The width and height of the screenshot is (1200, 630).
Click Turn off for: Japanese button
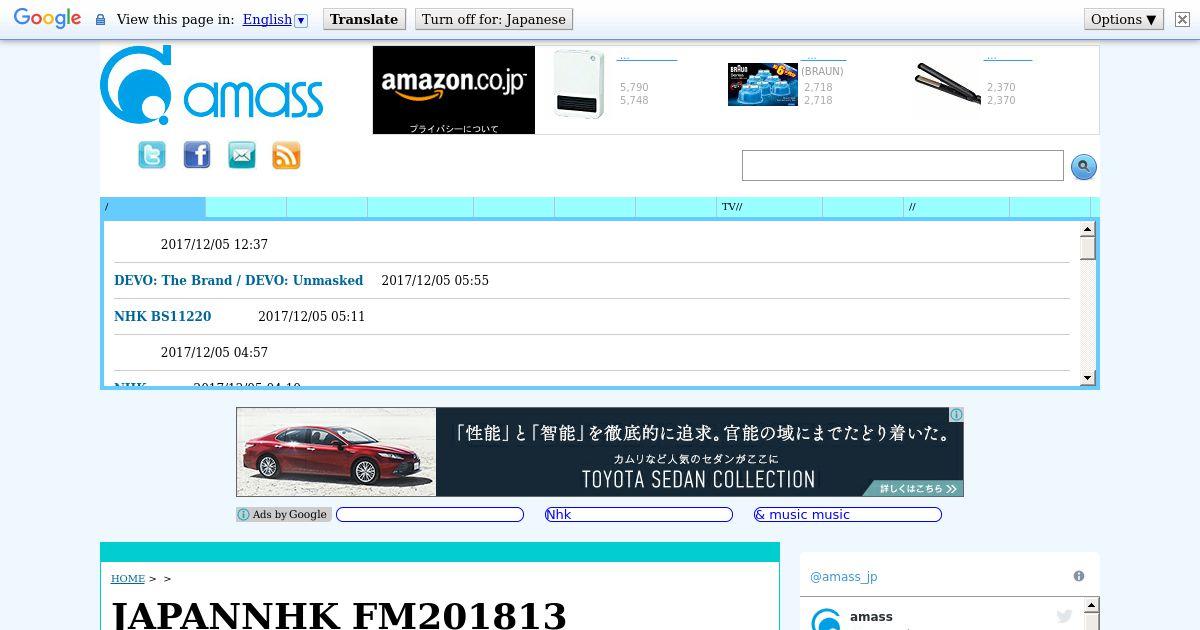[x=494, y=19]
